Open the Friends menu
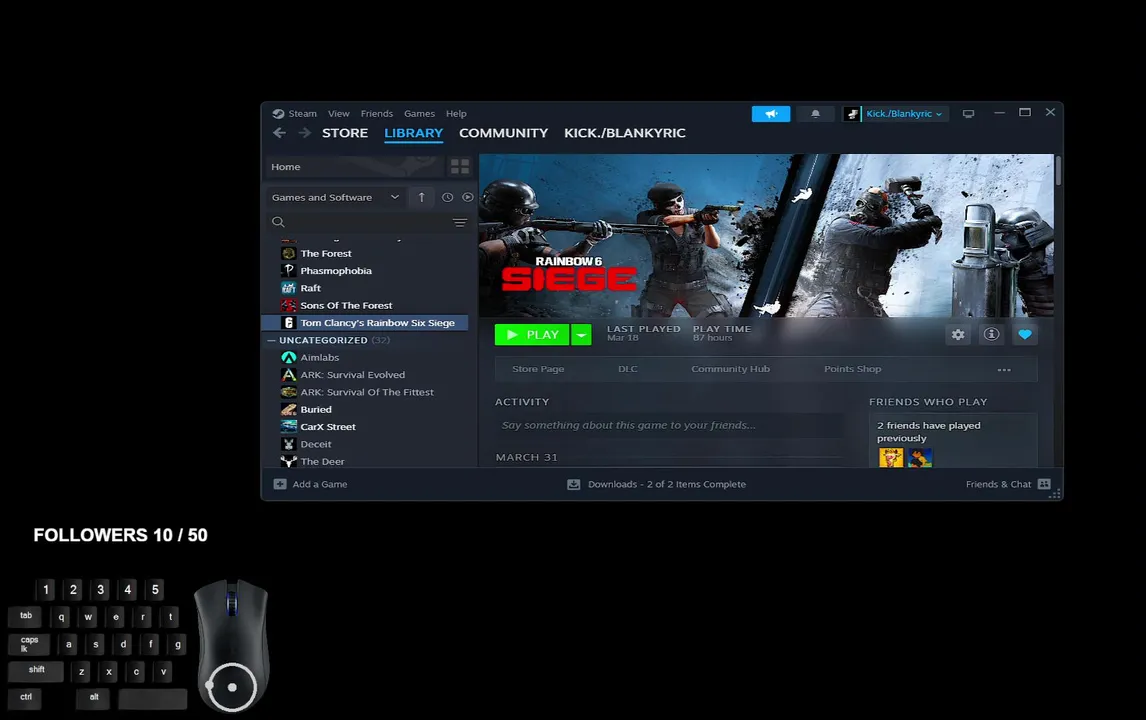The image size is (1146, 720). click(x=376, y=113)
